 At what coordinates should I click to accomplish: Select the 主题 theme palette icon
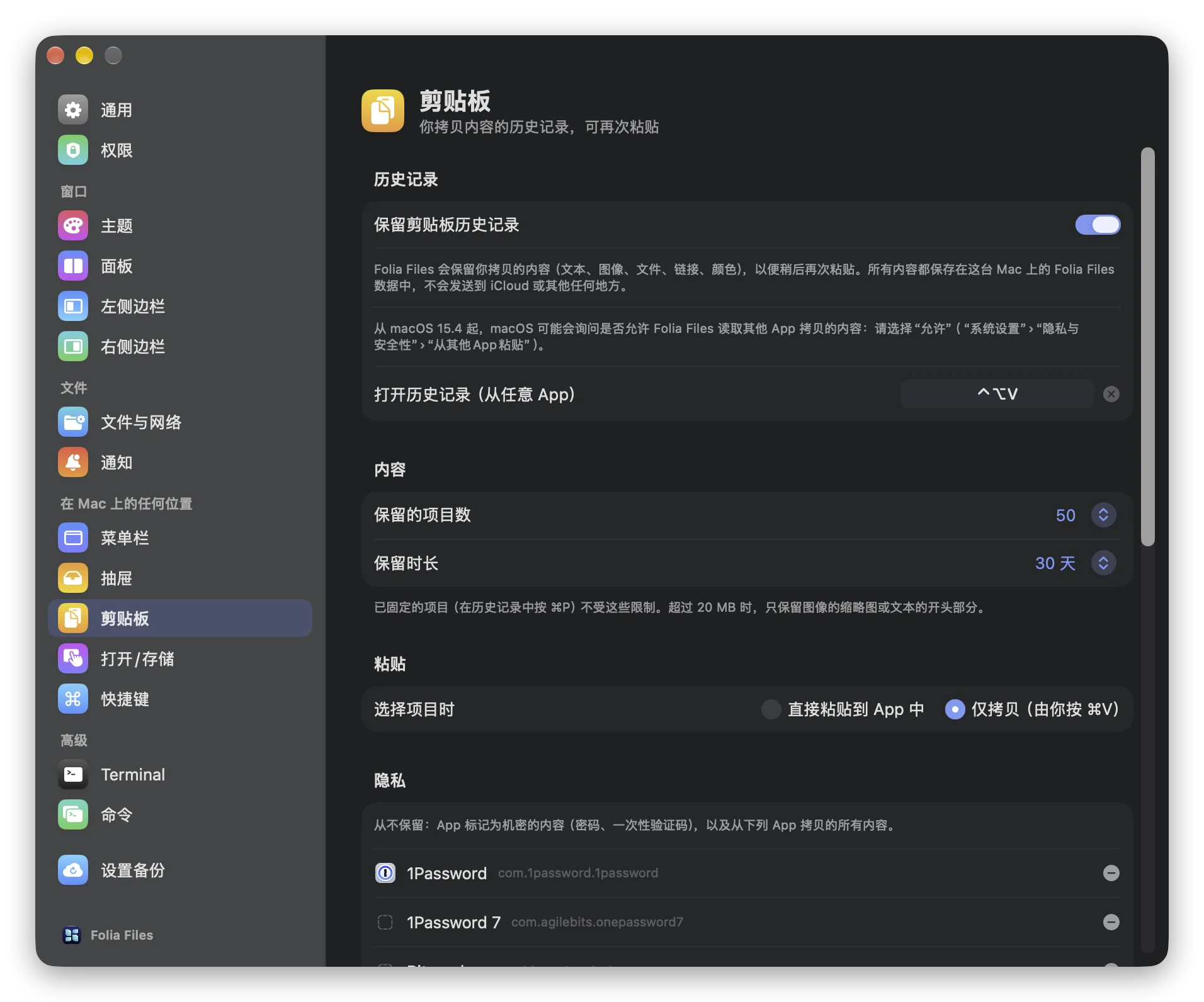coord(73,226)
